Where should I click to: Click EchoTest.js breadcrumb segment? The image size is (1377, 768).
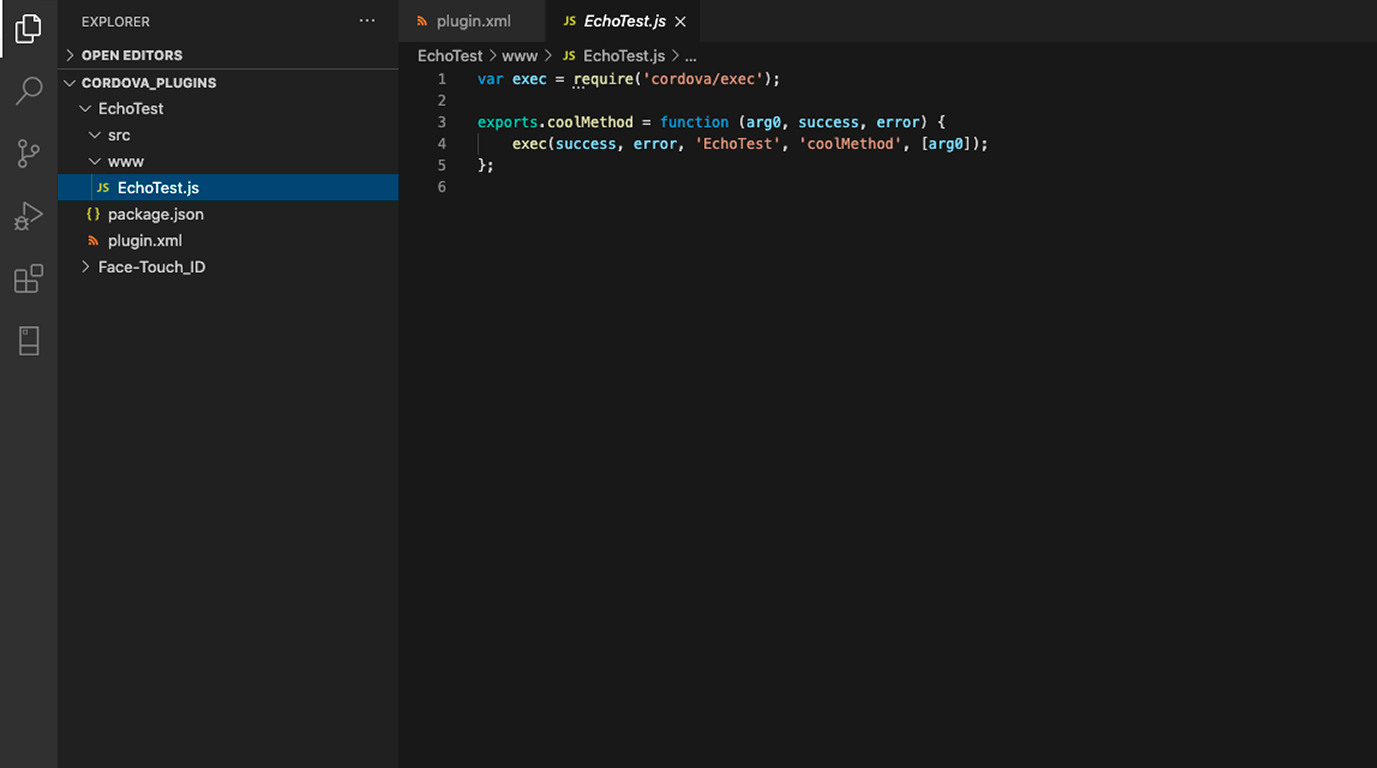624,56
